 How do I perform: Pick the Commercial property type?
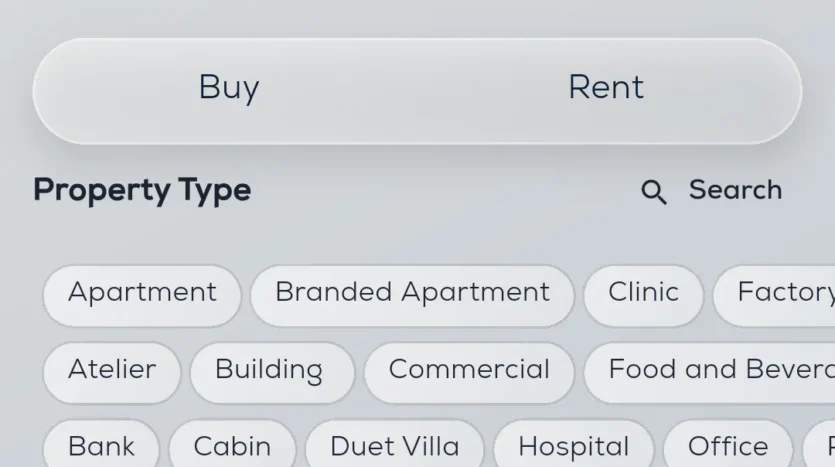(469, 370)
